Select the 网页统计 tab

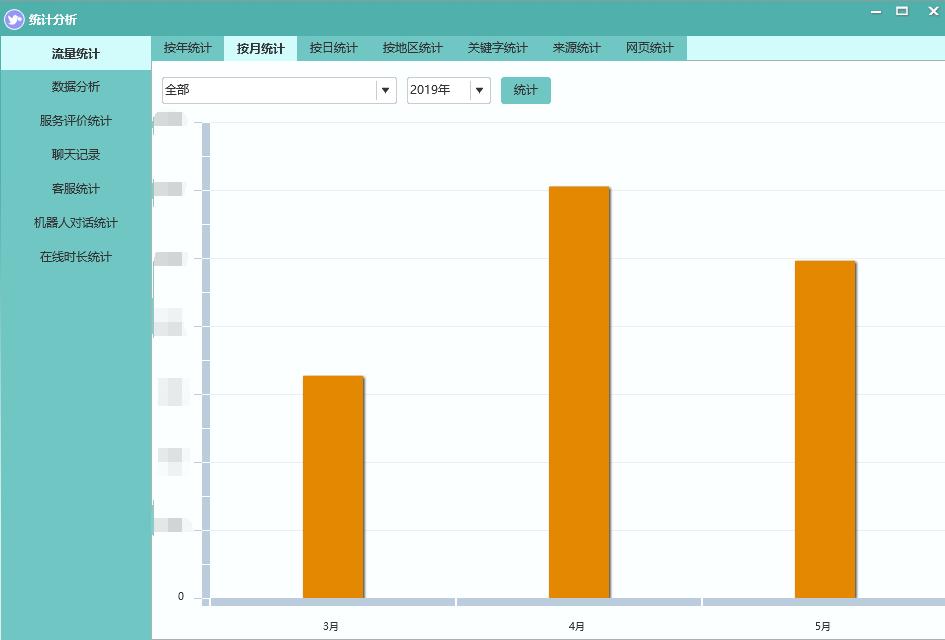[649, 48]
